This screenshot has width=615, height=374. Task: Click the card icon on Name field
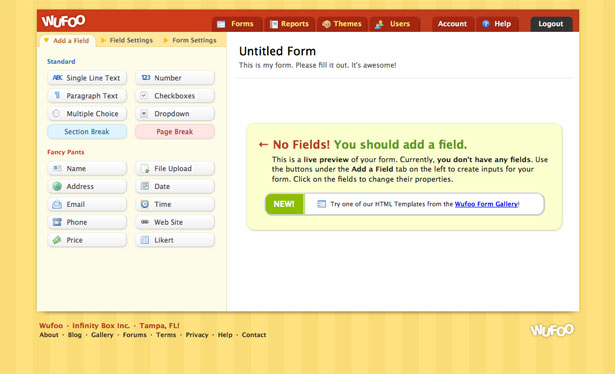click(x=57, y=168)
